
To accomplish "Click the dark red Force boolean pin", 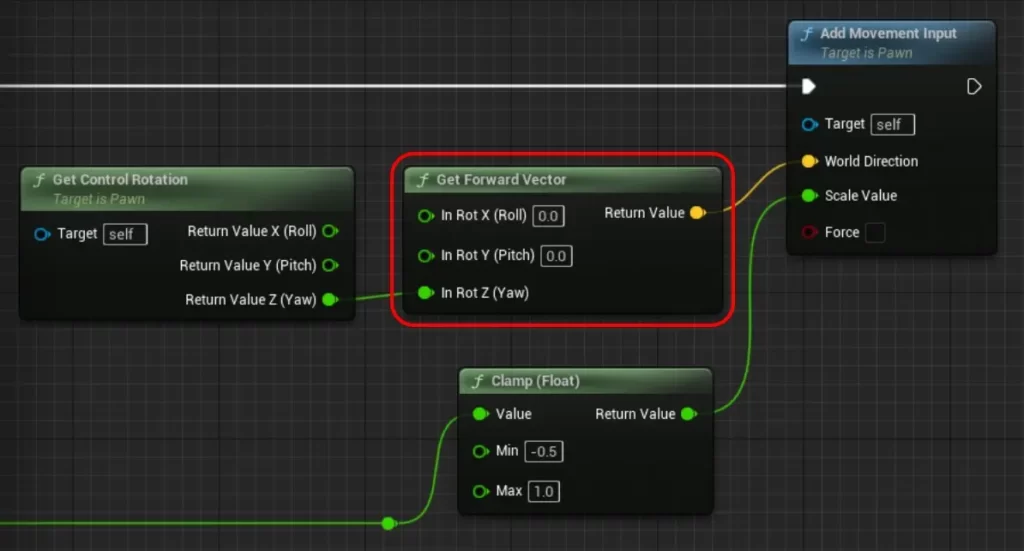I will (809, 233).
